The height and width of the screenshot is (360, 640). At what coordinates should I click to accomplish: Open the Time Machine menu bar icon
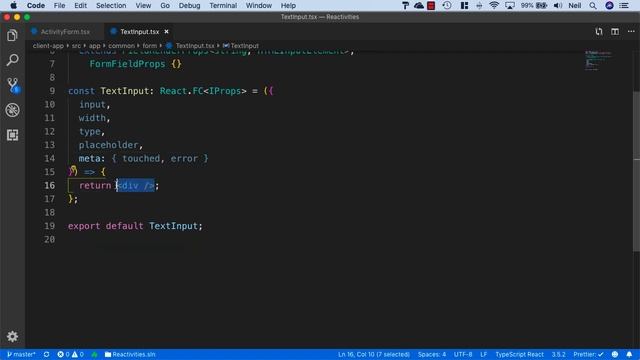click(447, 5)
